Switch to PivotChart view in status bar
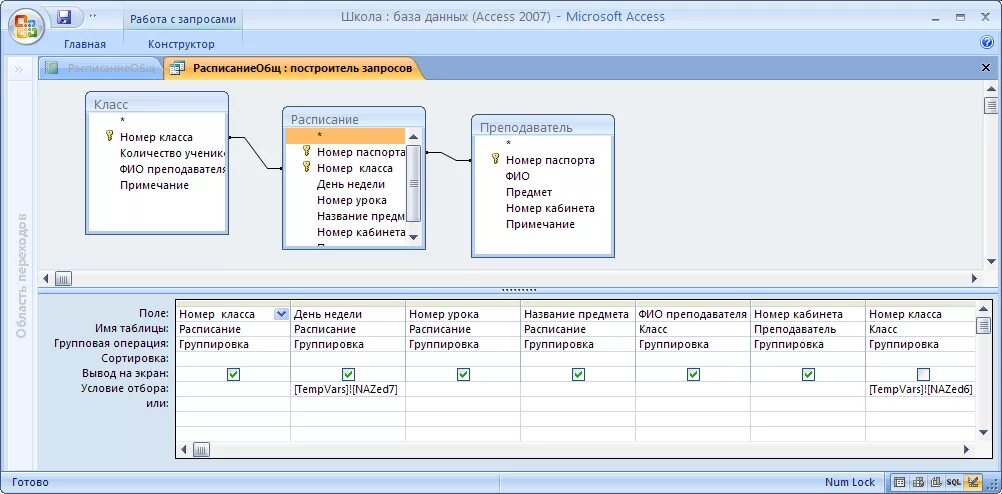Image resolution: width=1002 pixels, height=494 pixels. click(936, 482)
